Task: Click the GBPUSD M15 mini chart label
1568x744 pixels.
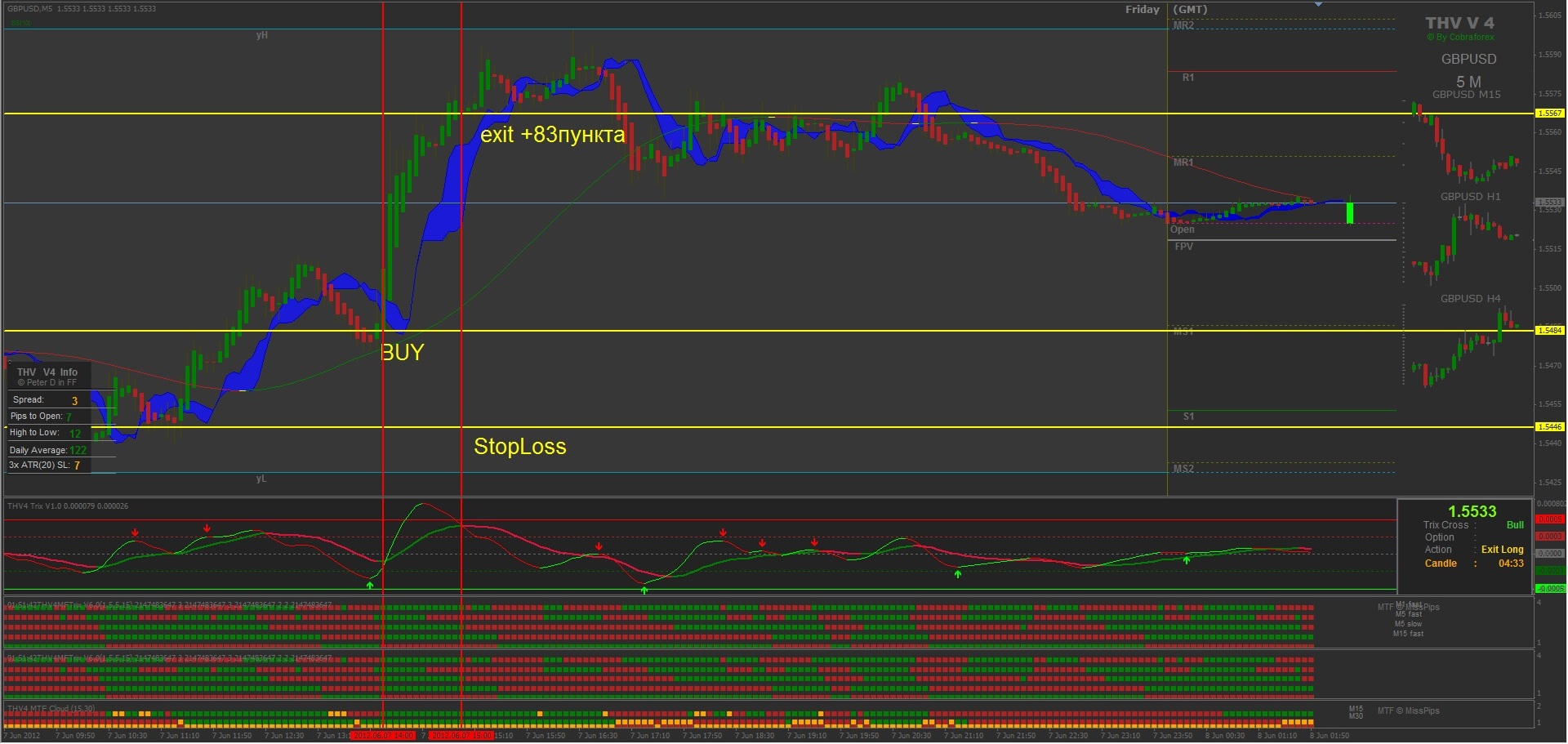Action: 1467,95
